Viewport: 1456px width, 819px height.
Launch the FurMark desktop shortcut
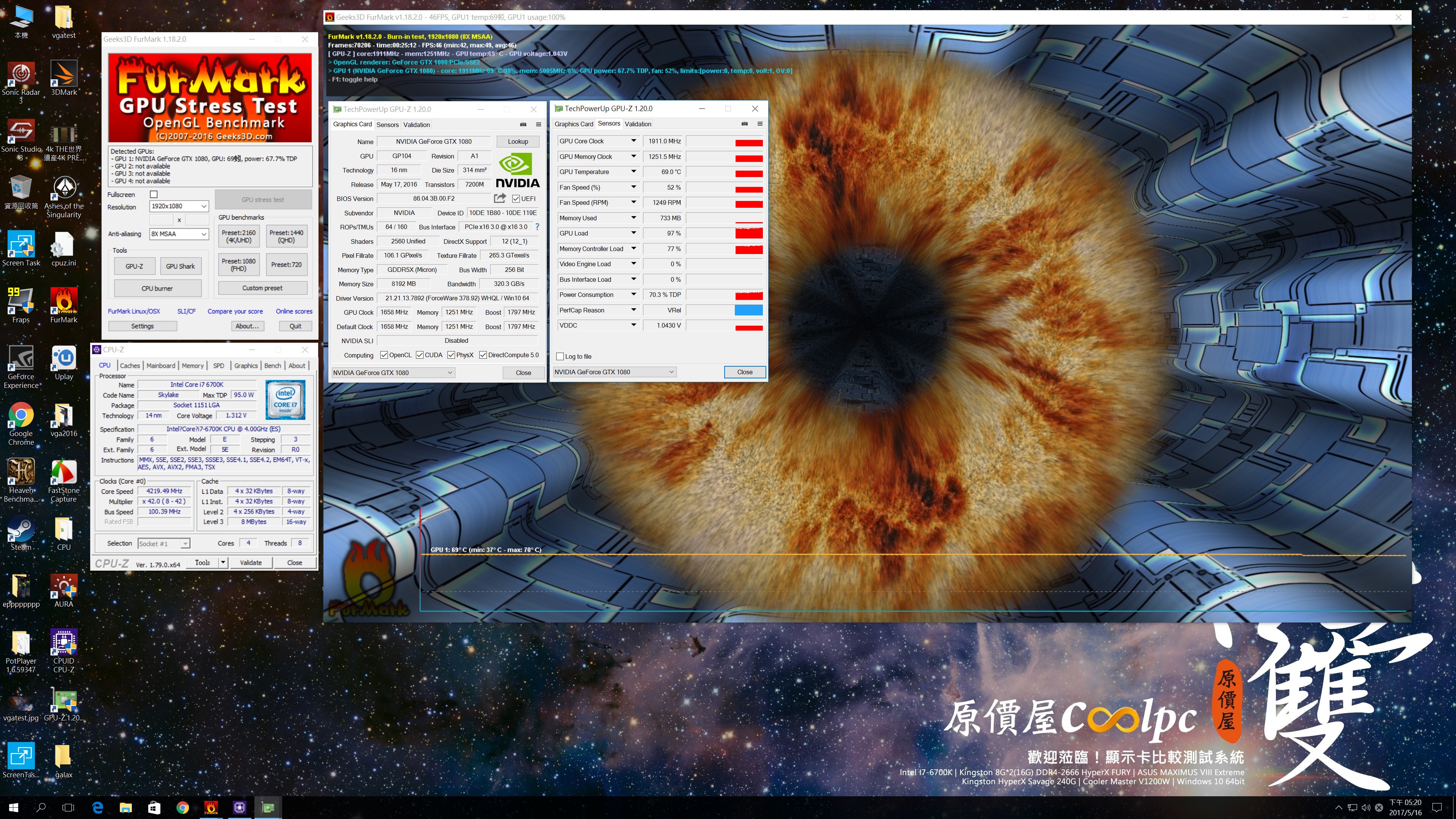click(x=63, y=306)
